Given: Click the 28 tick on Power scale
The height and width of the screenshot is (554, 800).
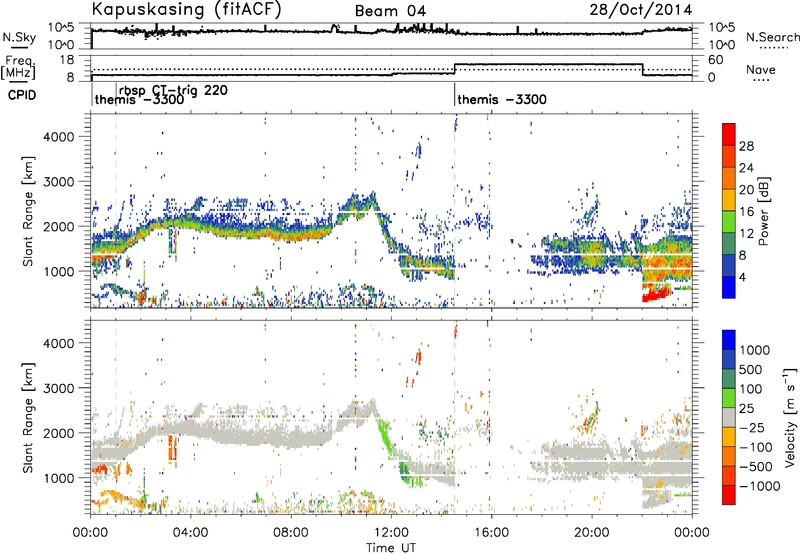Looking at the screenshot, I should (746, 146).
